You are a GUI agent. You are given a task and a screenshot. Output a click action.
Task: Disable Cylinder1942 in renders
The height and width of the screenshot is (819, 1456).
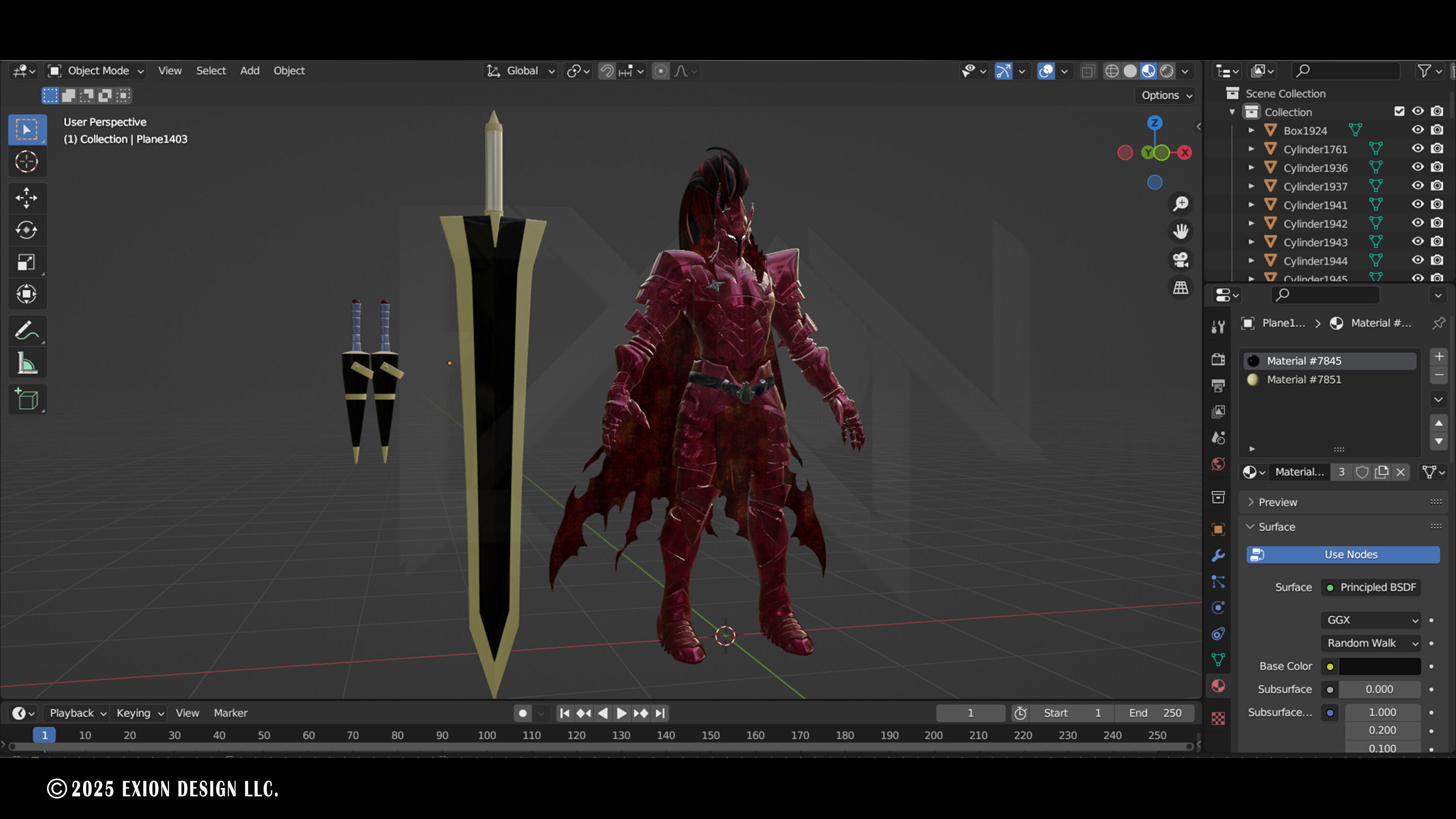pos(1438,223)
